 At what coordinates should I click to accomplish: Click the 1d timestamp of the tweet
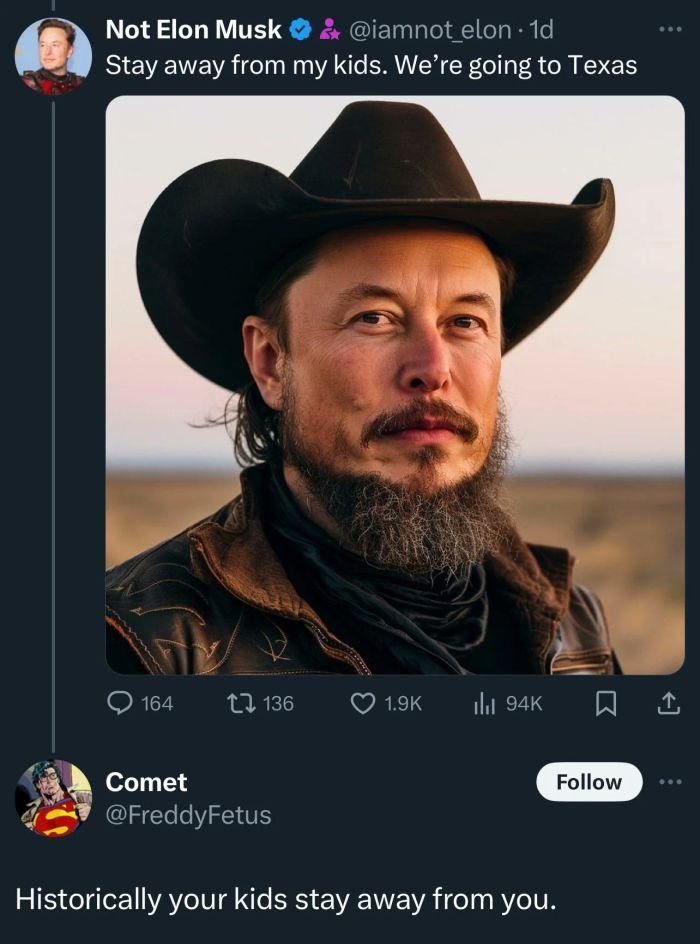(540, 31)
